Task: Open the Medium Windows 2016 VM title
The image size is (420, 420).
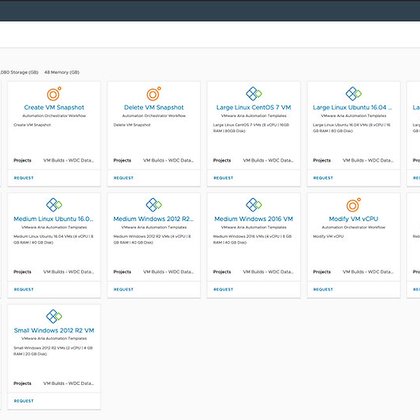Action: 254,219
